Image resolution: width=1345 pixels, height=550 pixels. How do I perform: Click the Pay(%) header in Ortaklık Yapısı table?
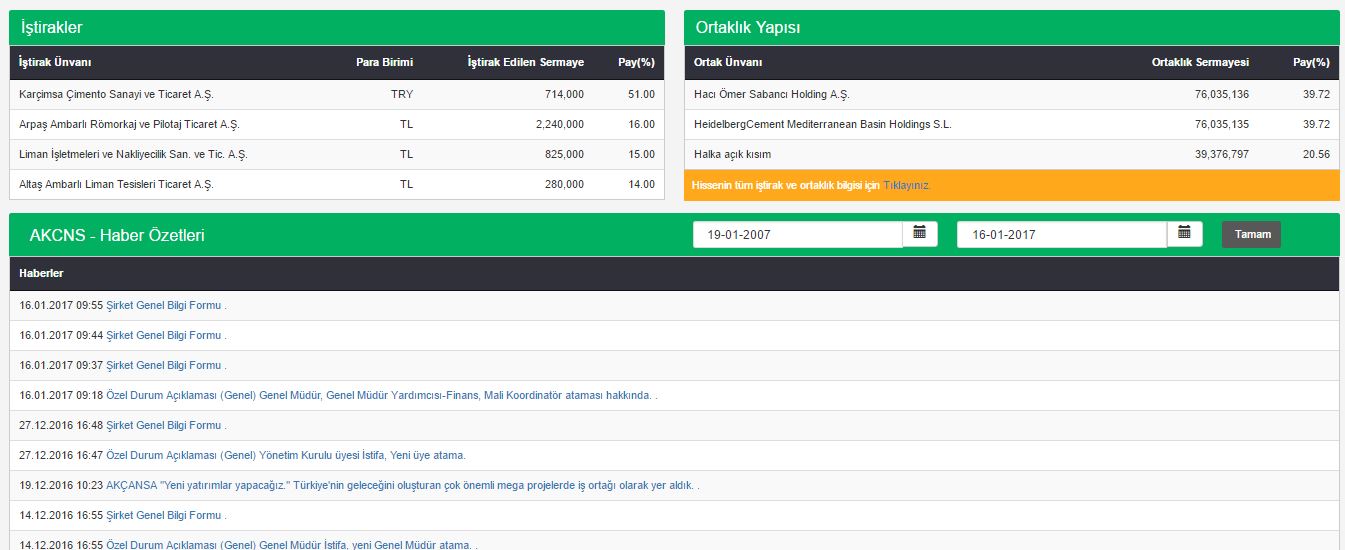[1311, 62]
